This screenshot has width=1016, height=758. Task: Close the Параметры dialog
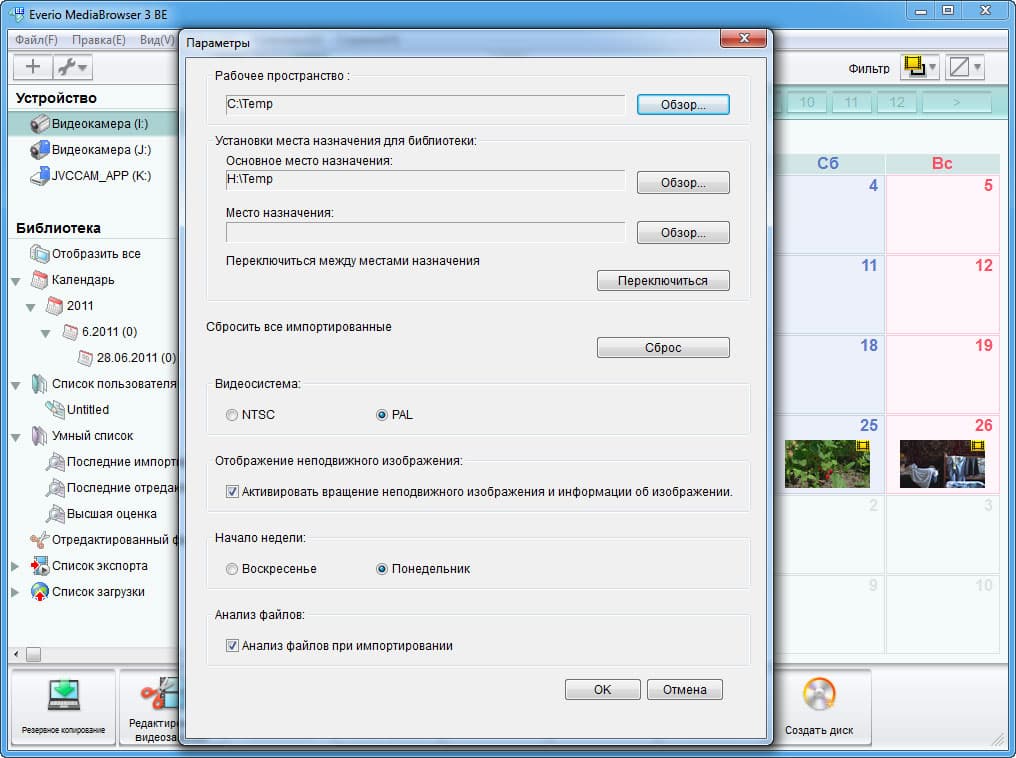[743, 38]
